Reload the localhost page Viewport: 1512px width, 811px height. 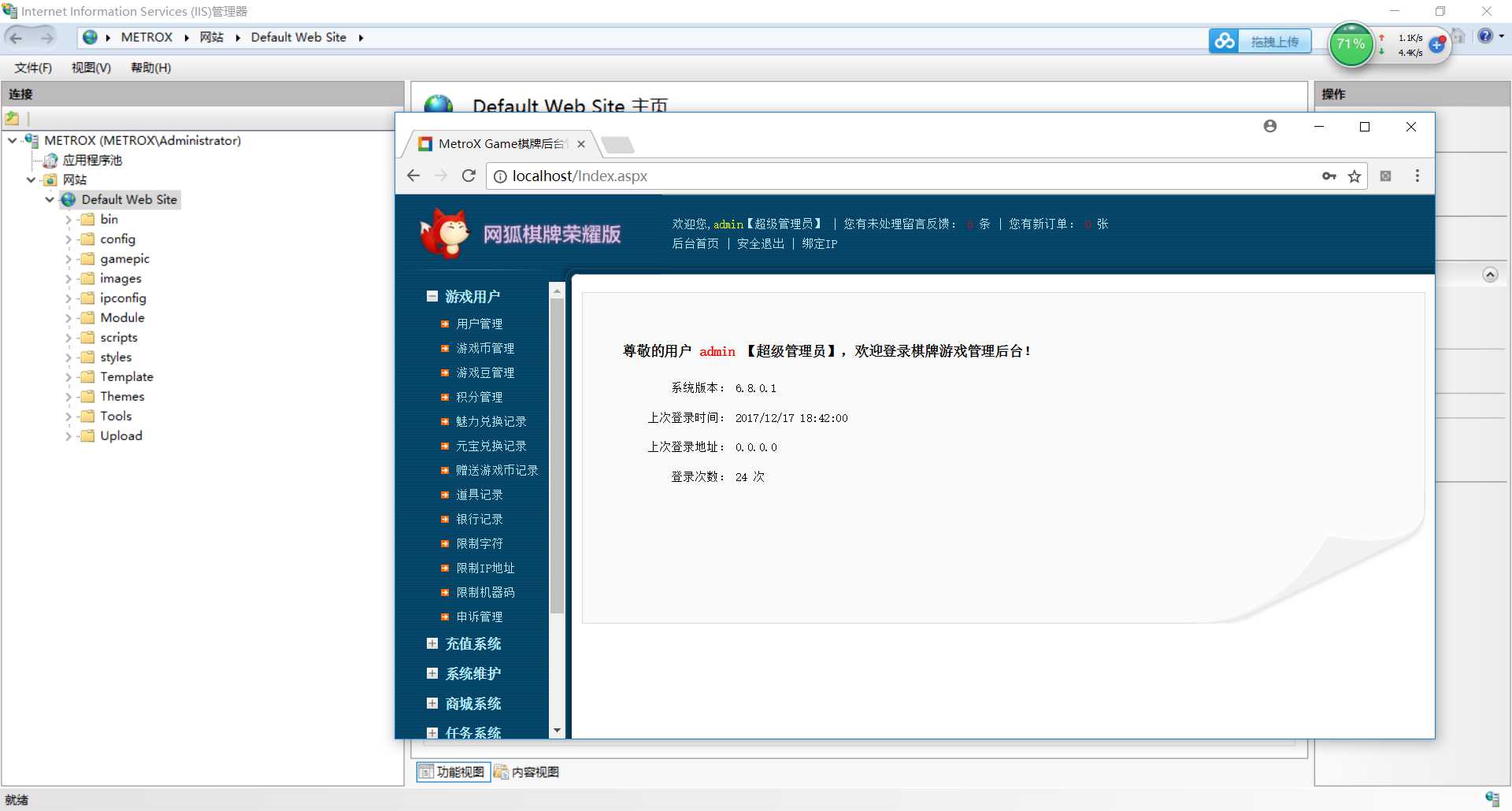click(469, 176)
